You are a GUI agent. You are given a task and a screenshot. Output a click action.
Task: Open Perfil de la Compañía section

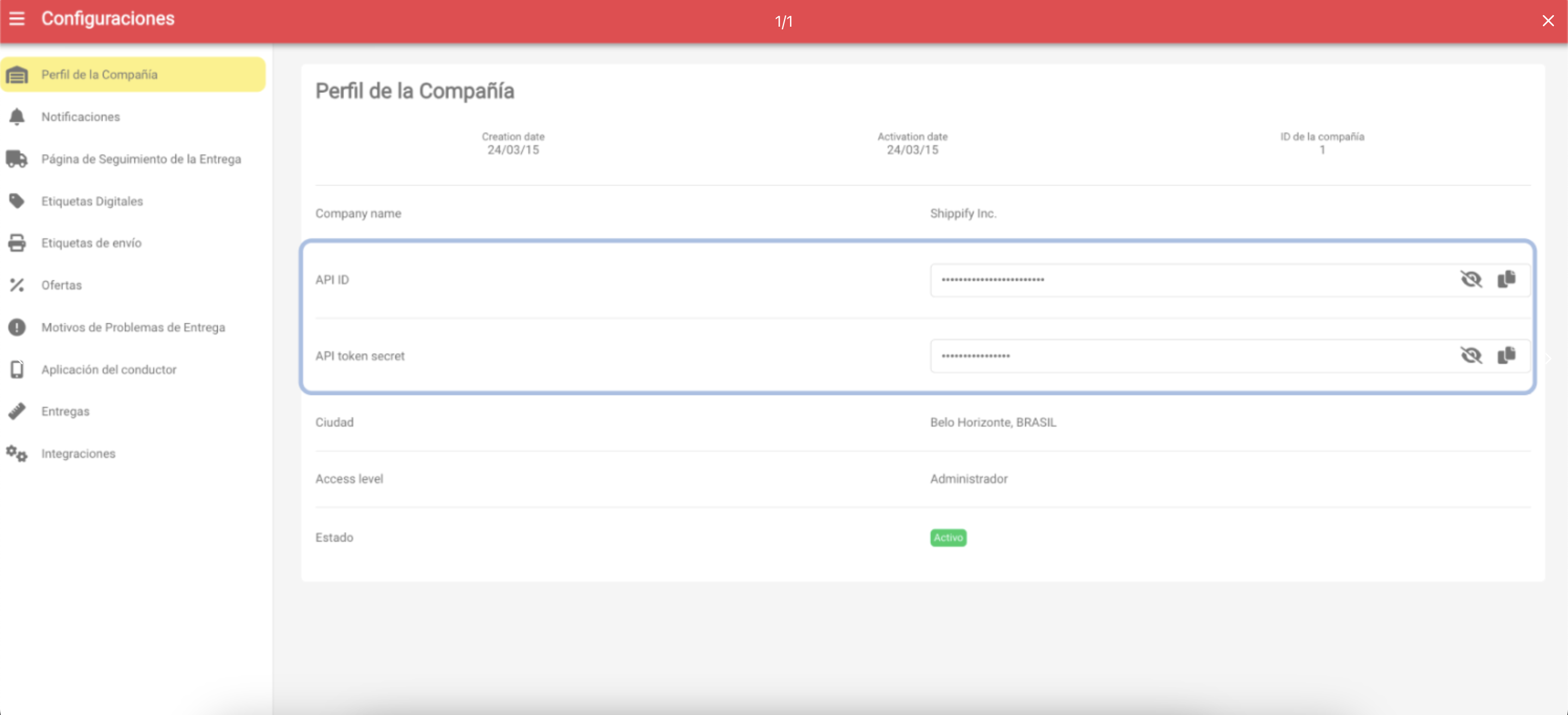[x=99, y=74]
